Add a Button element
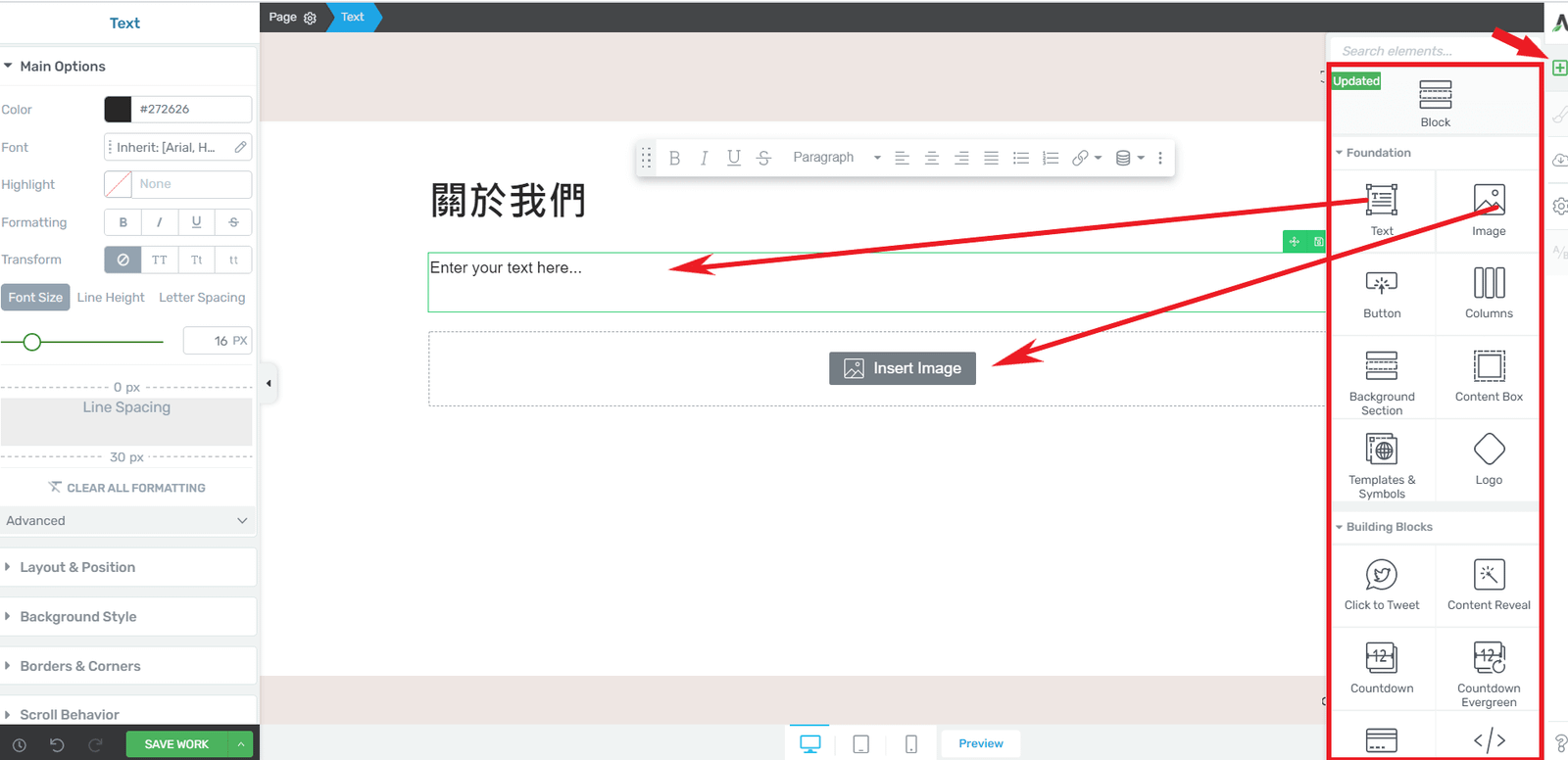Viewport: 1568px width, 760px height. click(x=1382, y=294)
